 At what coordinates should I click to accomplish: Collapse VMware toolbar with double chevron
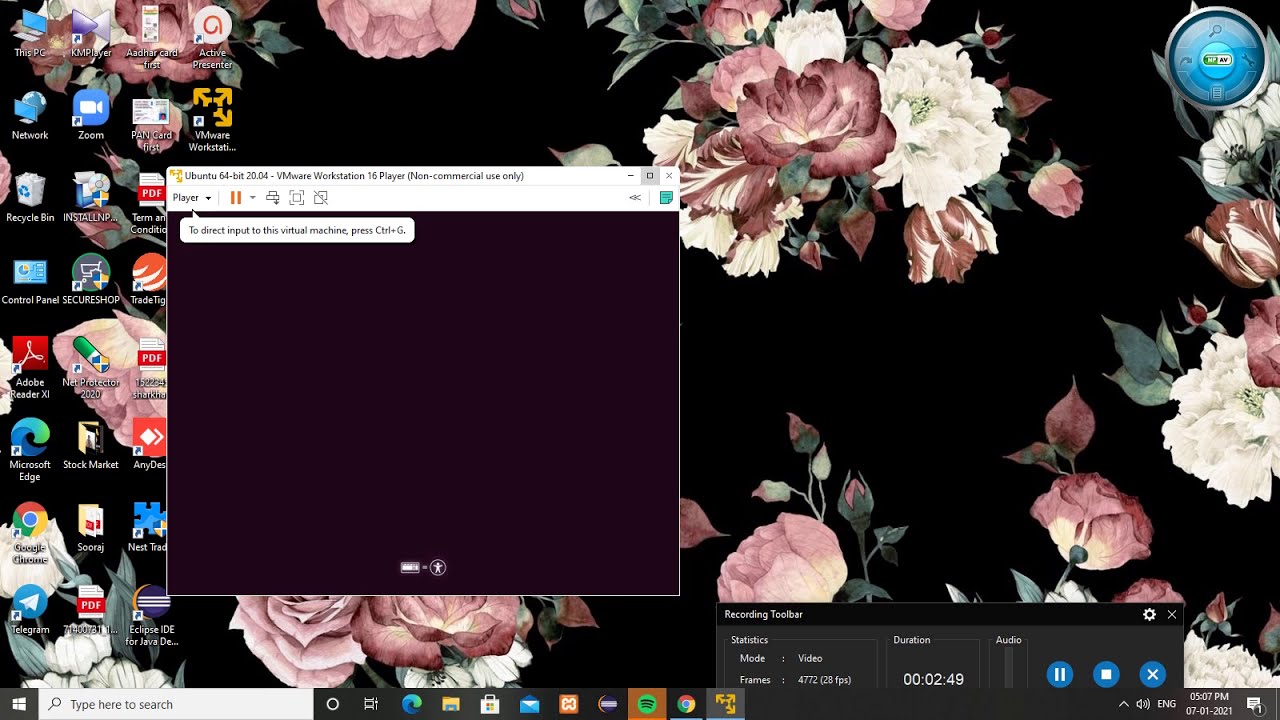point(635,198)
